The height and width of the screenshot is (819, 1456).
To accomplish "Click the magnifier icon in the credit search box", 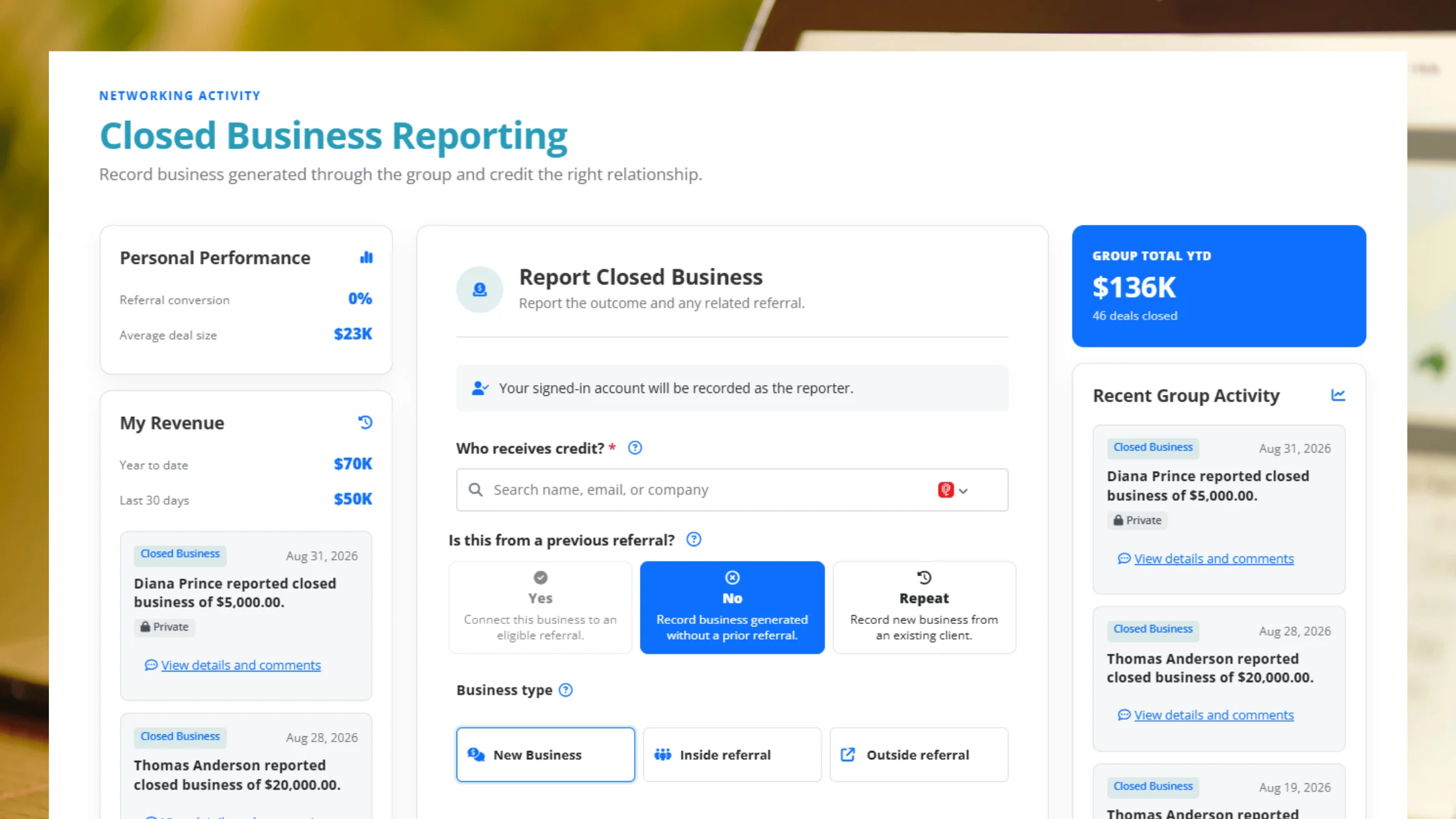I will 475,490.
